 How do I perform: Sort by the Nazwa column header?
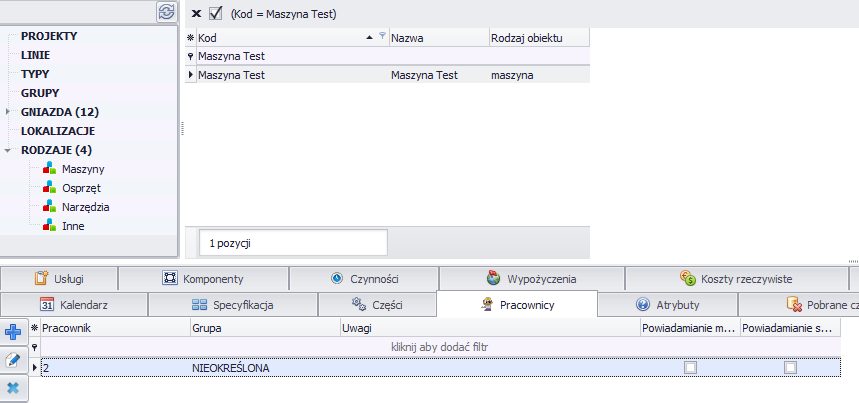tap(438, 38)
